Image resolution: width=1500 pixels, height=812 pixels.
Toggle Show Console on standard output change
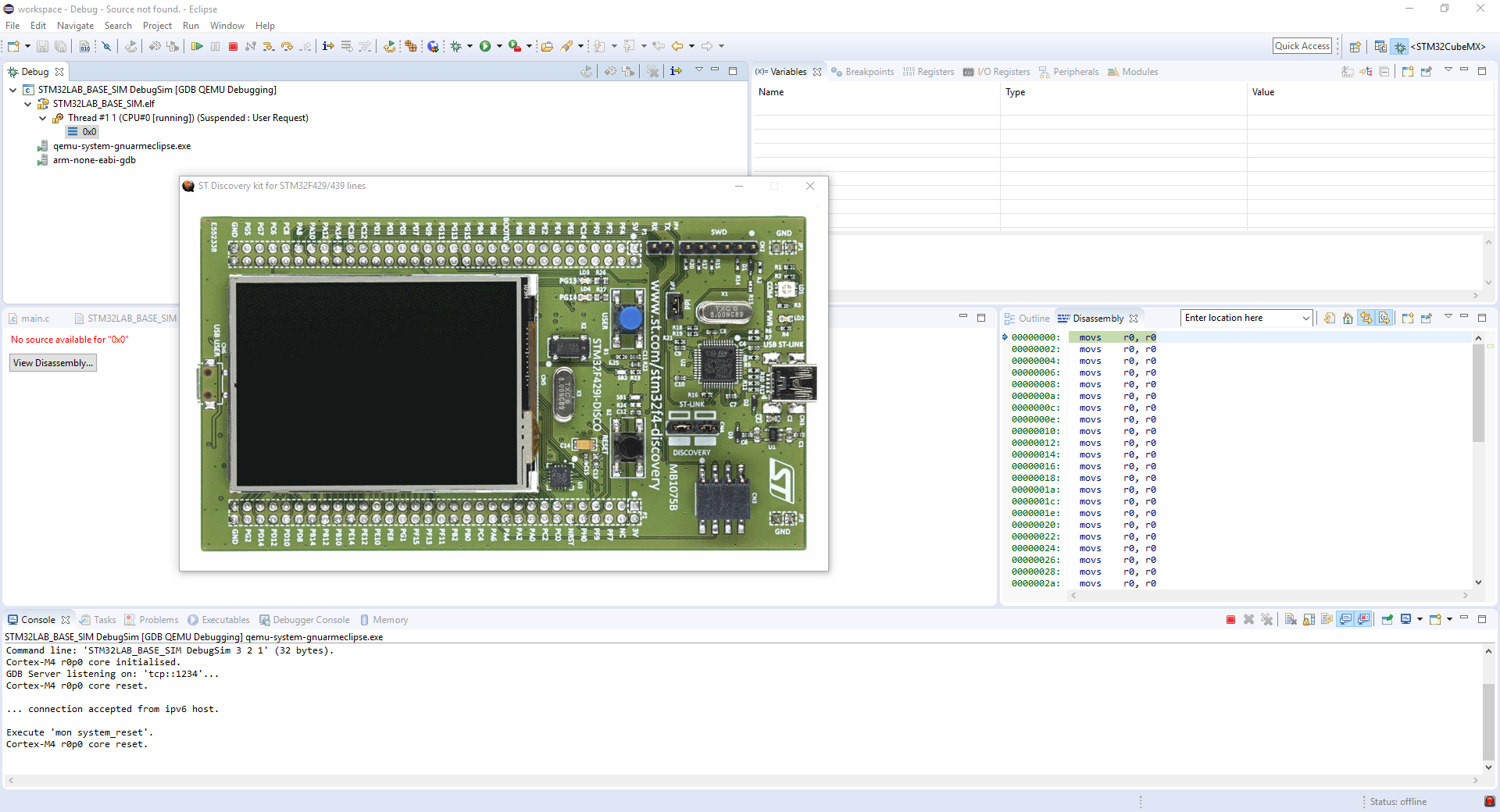[1345, 620]
